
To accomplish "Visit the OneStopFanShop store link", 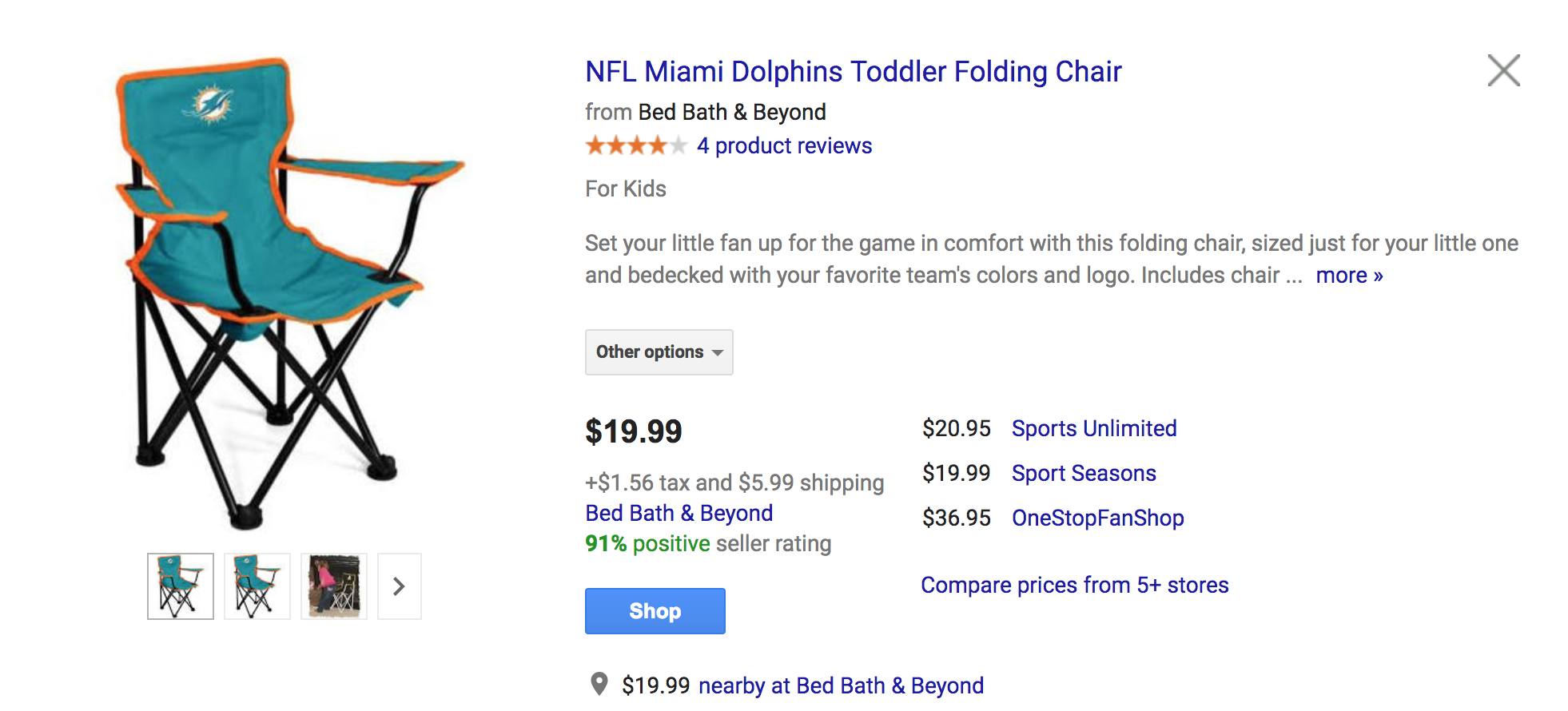I will [x=1097, y=518].
